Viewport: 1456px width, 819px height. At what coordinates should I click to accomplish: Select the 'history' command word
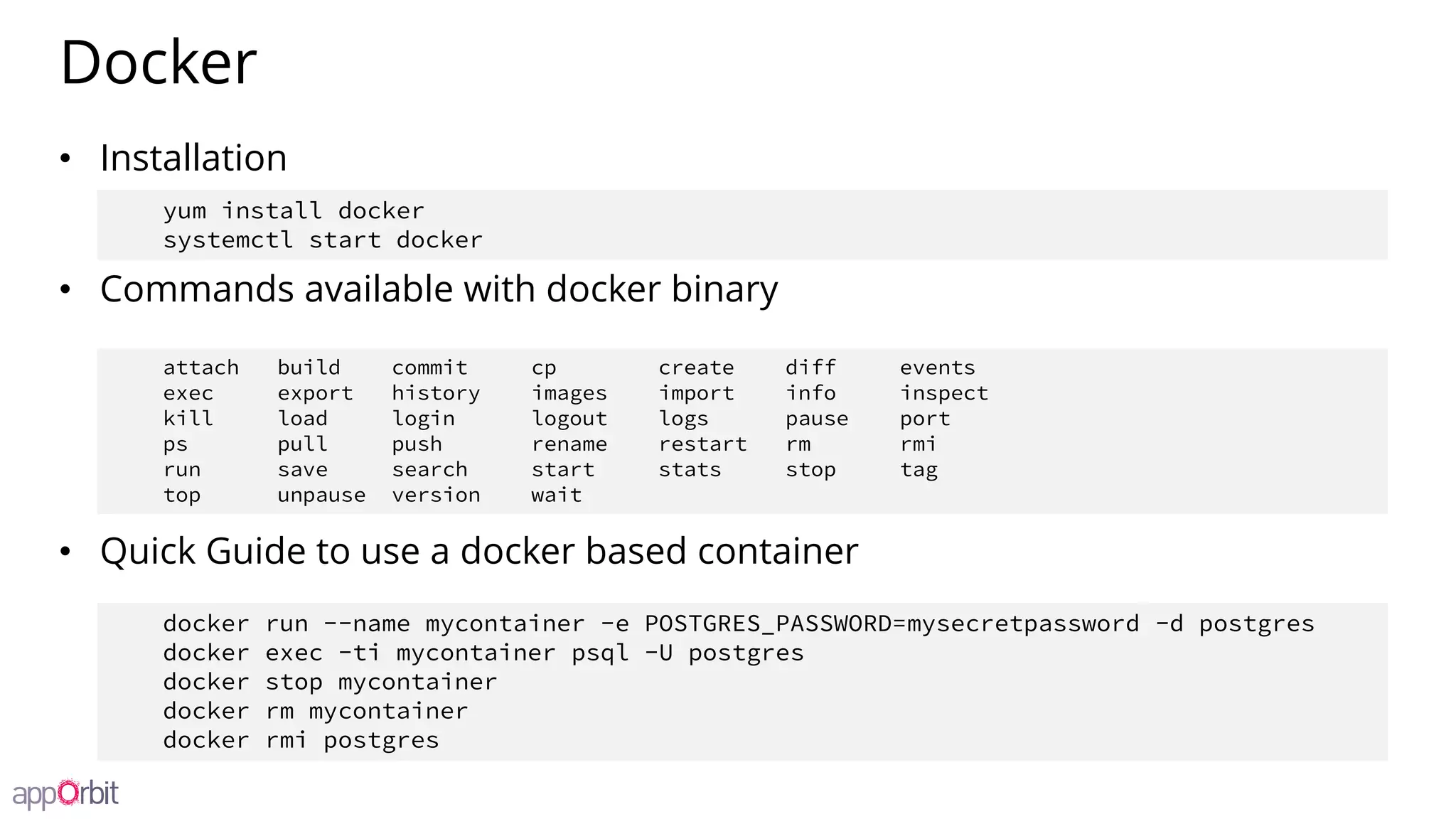pos(436,393)
